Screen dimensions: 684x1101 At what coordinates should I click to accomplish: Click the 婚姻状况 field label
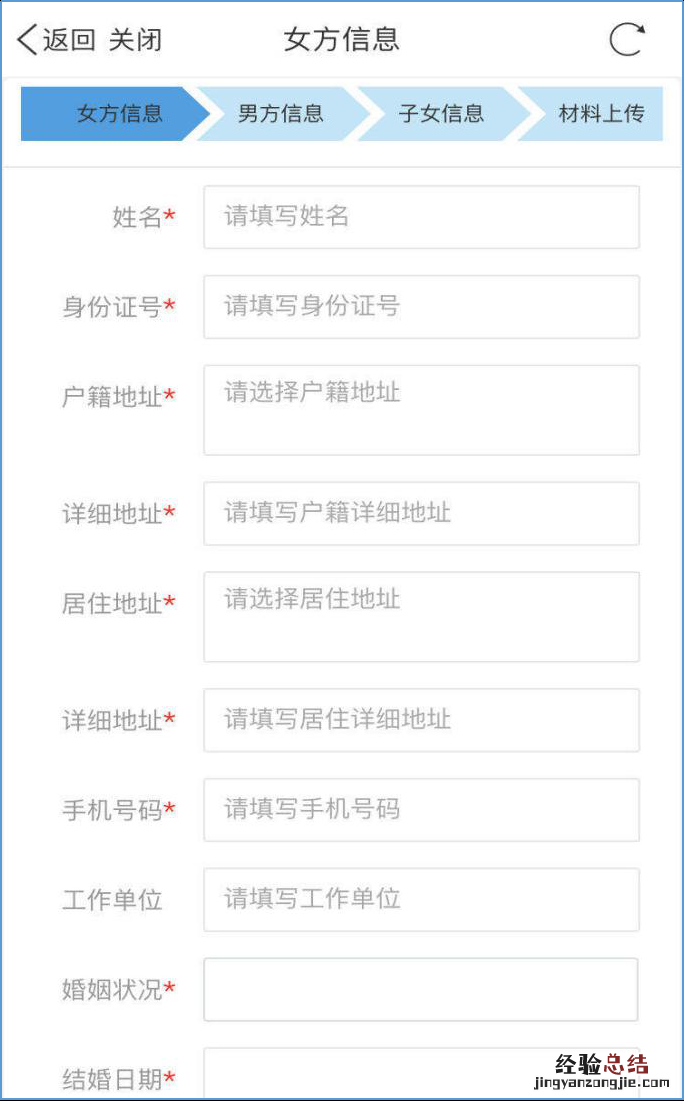coord(112,990)
